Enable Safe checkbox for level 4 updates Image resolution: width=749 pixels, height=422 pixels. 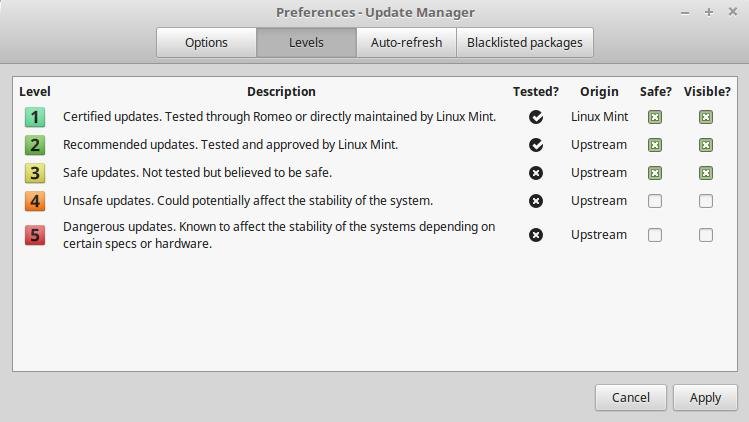coord(655,201)
